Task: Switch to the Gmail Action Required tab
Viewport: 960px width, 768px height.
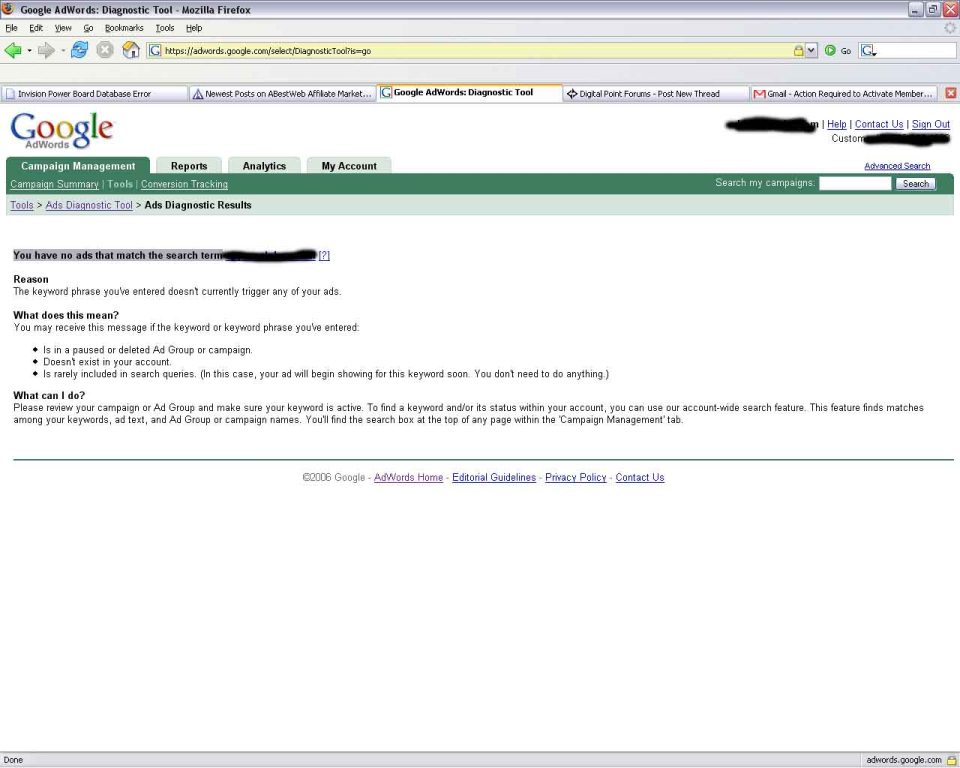Action: tap(843, 94)
